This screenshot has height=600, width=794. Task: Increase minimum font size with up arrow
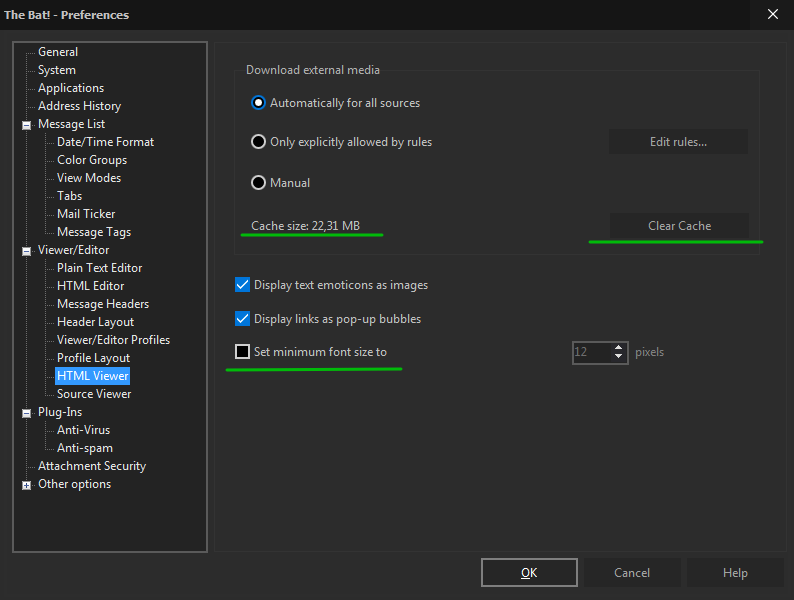coord(618,348)
